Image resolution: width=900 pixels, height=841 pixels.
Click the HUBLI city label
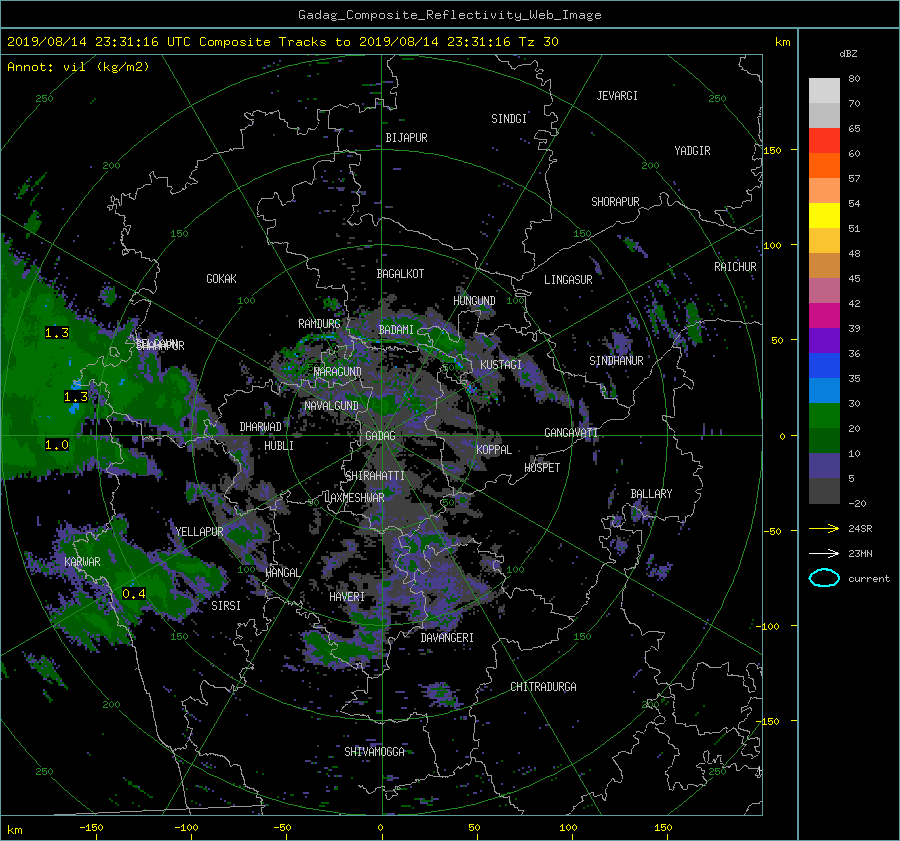coord(279,446)
